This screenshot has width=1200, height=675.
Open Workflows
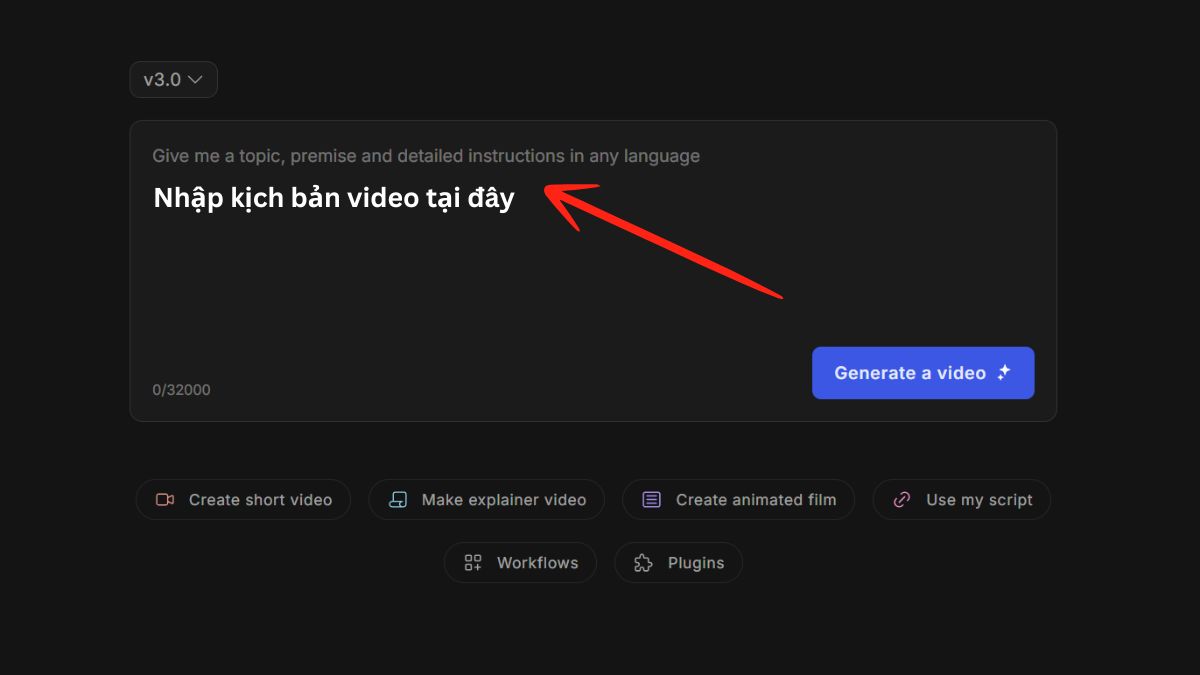(x=520, y=563)
